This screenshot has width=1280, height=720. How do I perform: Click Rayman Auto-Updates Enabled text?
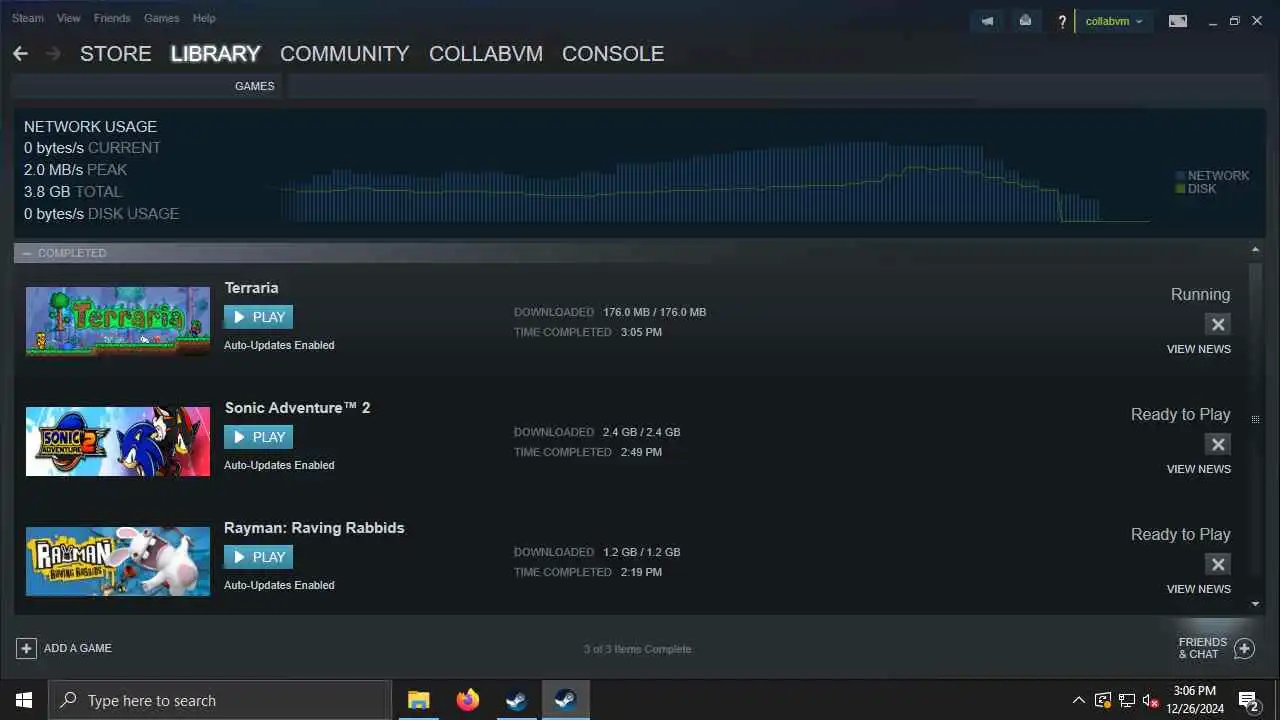click(279, 585)
